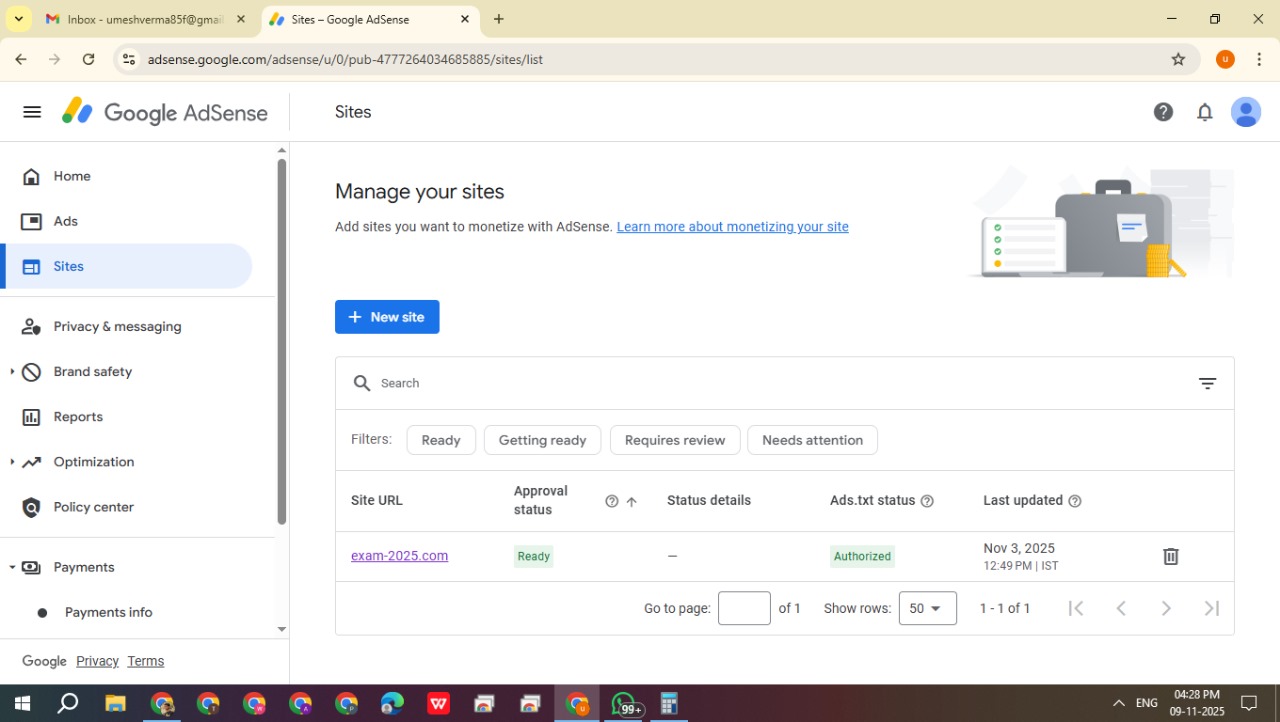1280x722 pixels.
Task: Click the New site button
Action: (387, 317)
